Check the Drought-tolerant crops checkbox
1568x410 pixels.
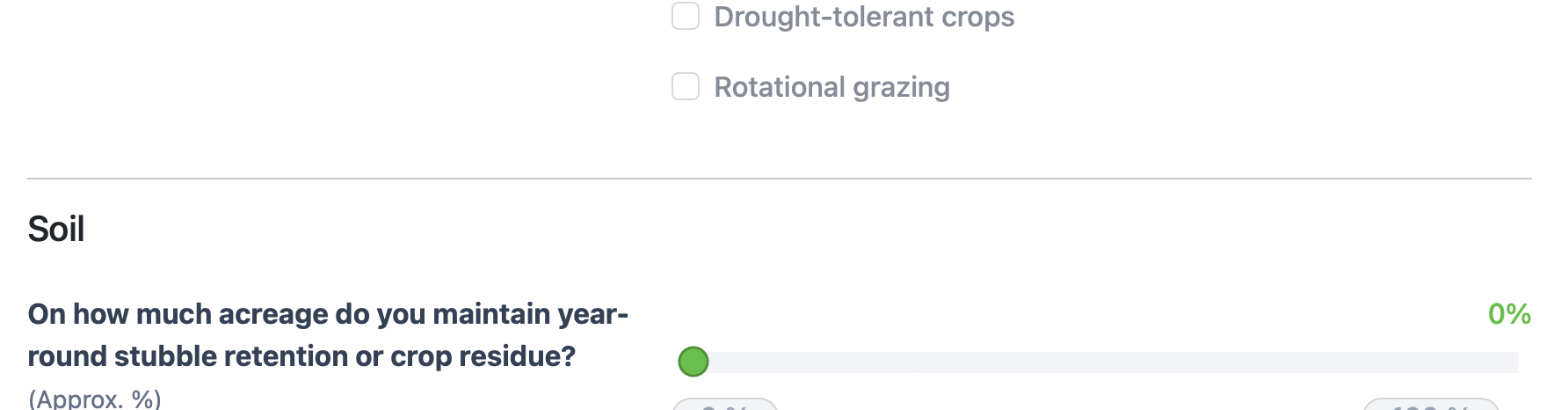click(x=686, y=17)
